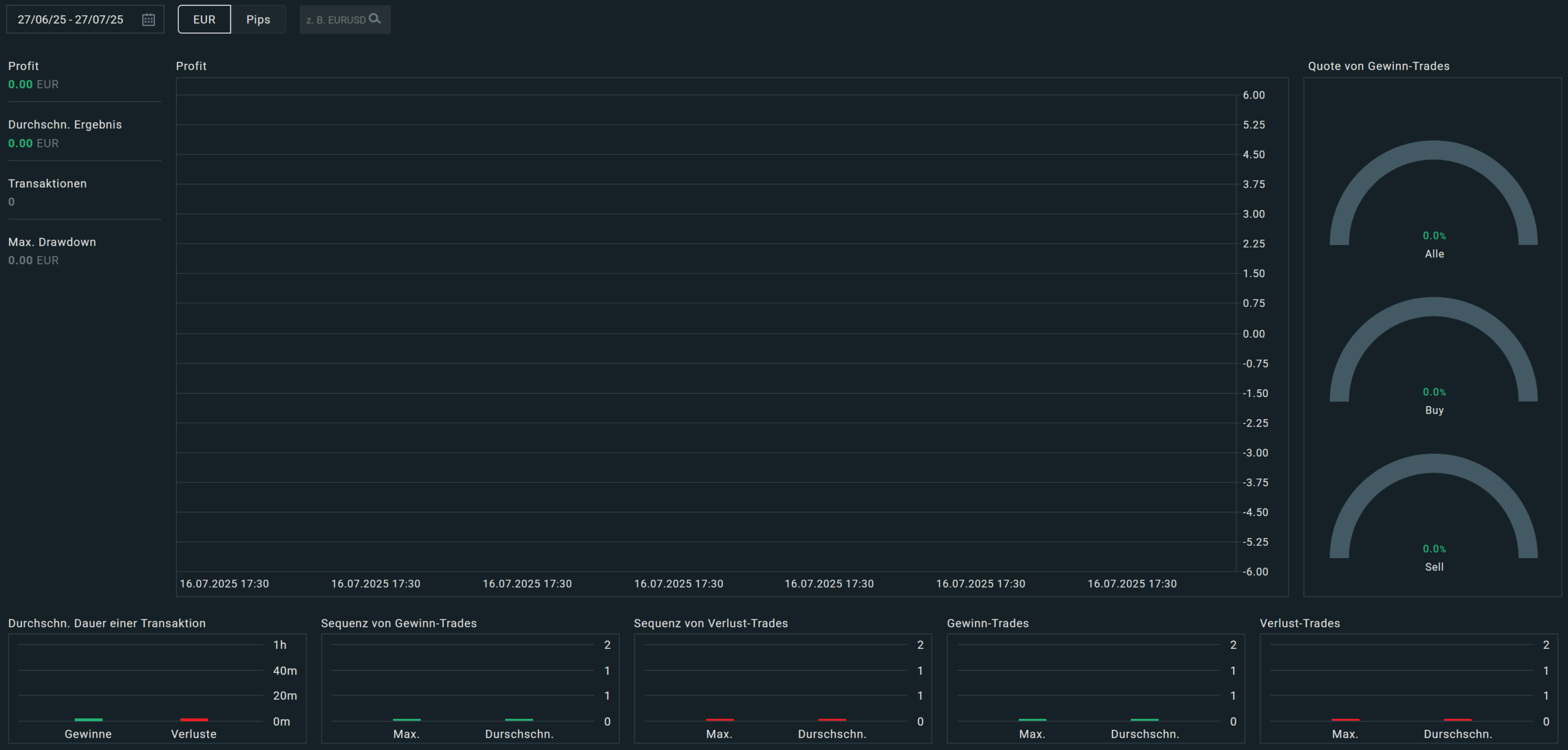
Task: Click the Gewinn-Trades chart heading
Action: [987, 623]
